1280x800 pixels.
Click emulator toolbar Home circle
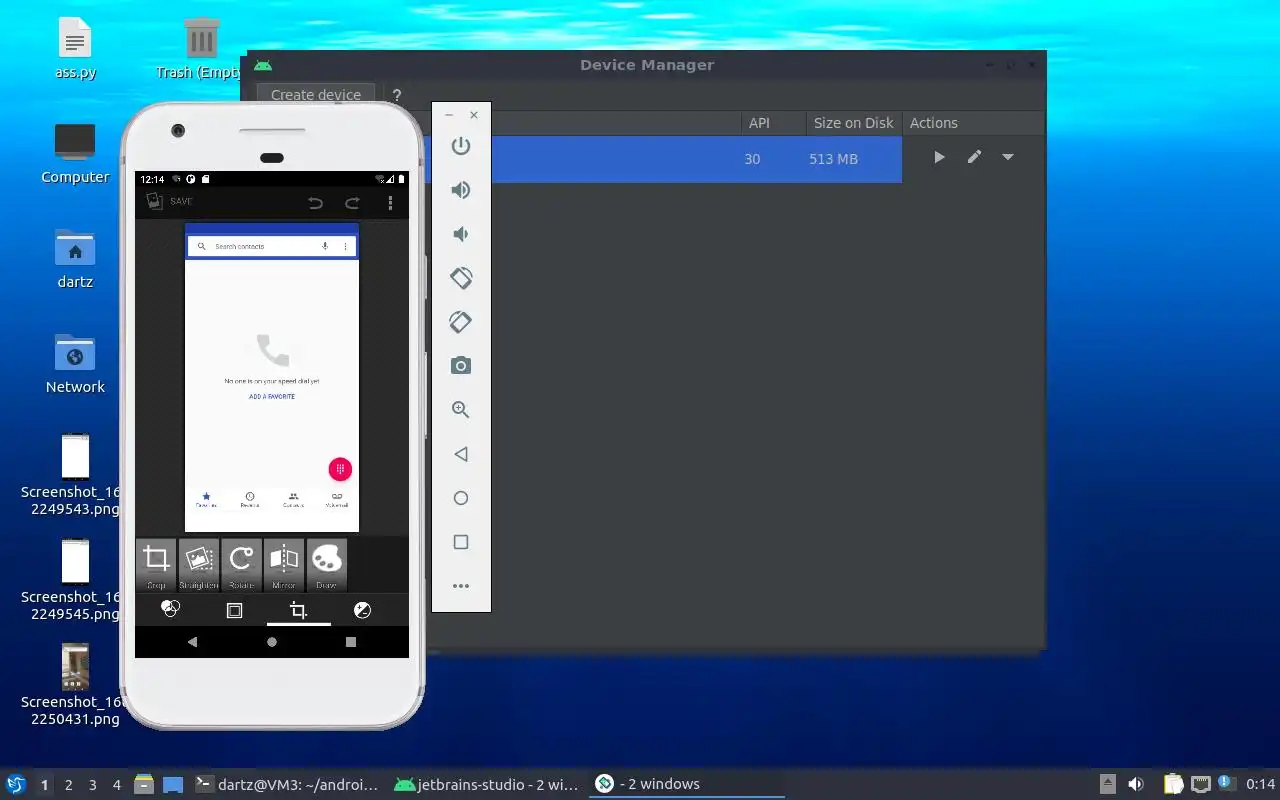(461, 498)
